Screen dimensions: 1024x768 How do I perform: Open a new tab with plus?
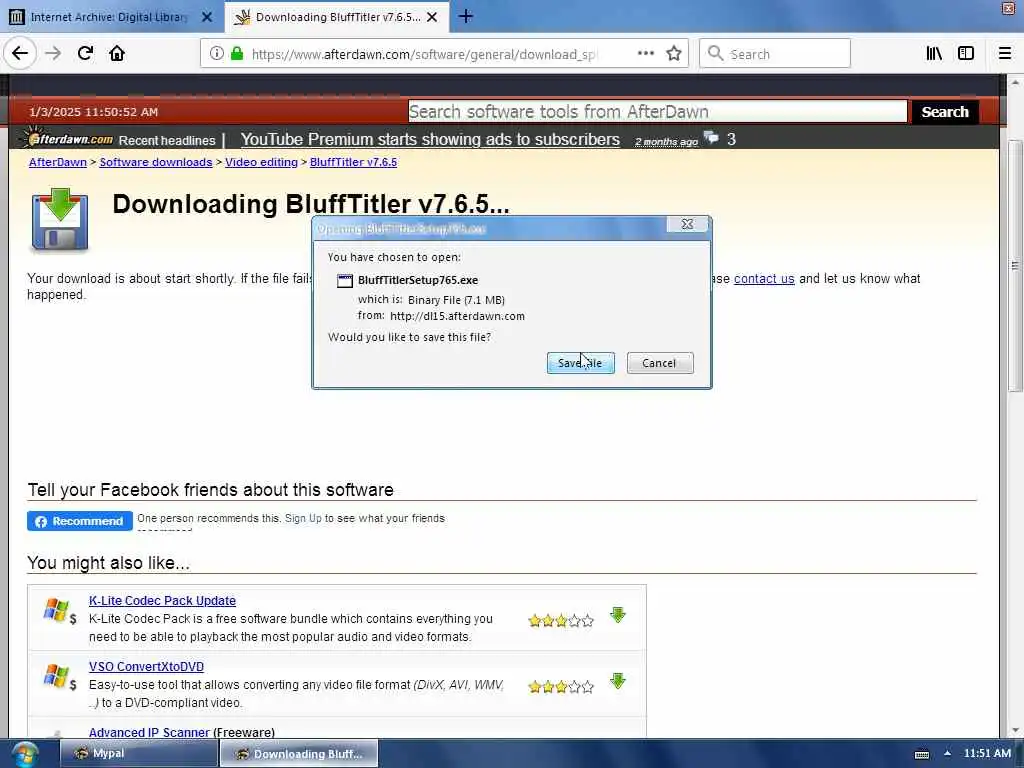coord(466,16)
